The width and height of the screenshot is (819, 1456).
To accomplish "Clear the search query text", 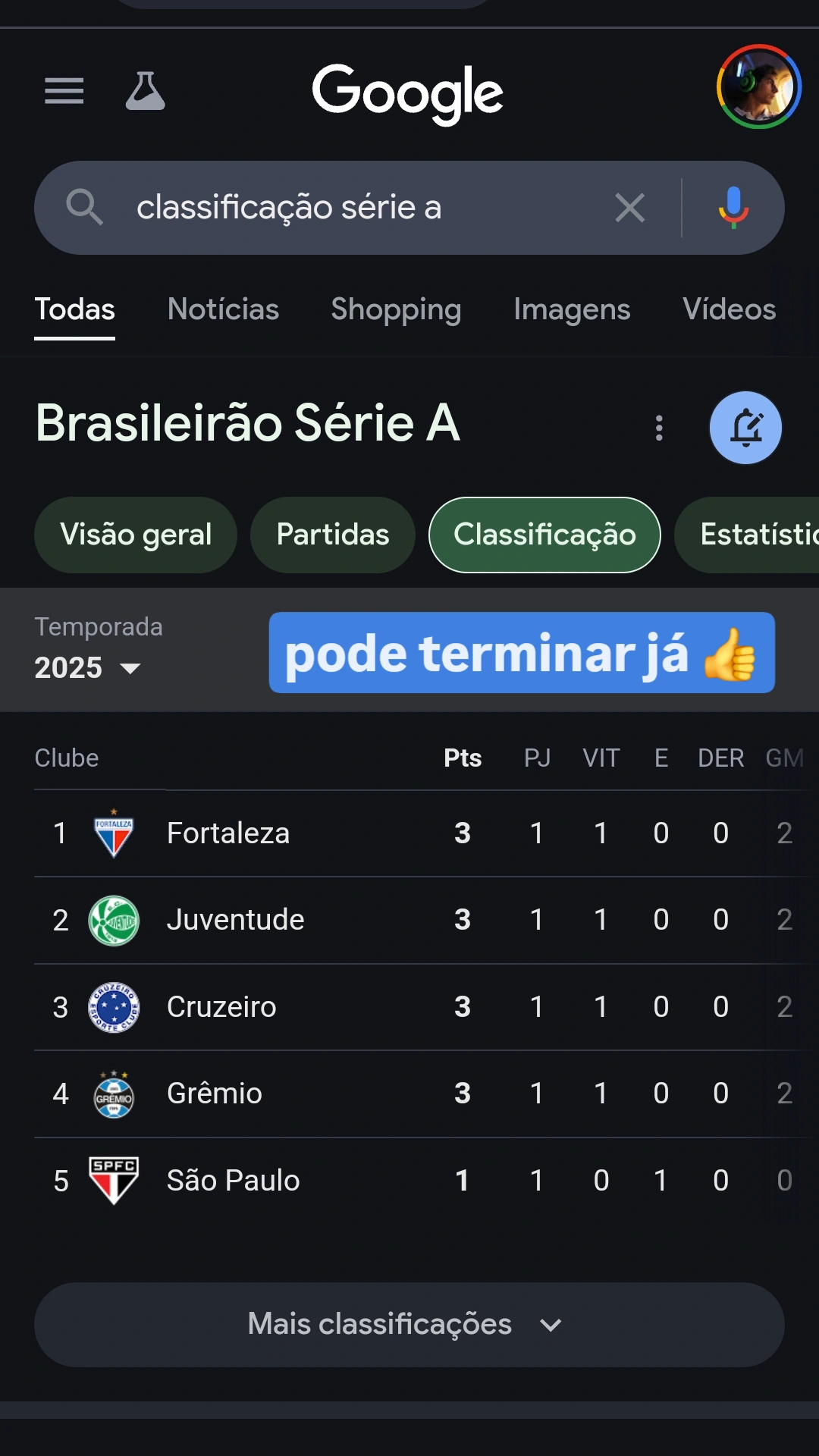I will (x=629, y=208).
